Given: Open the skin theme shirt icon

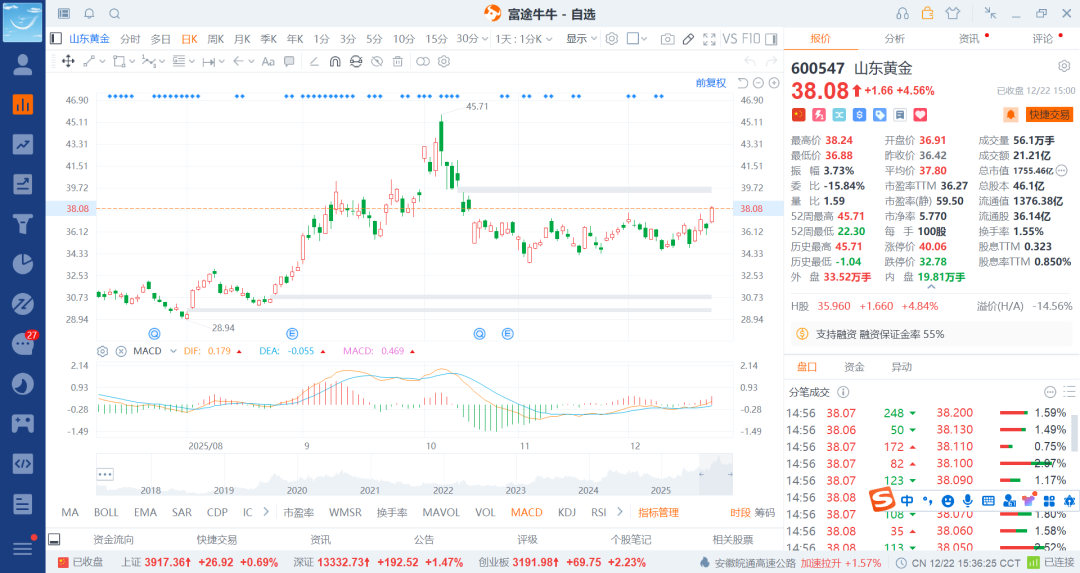Looking at the screenshot, I should click(953, 13).
